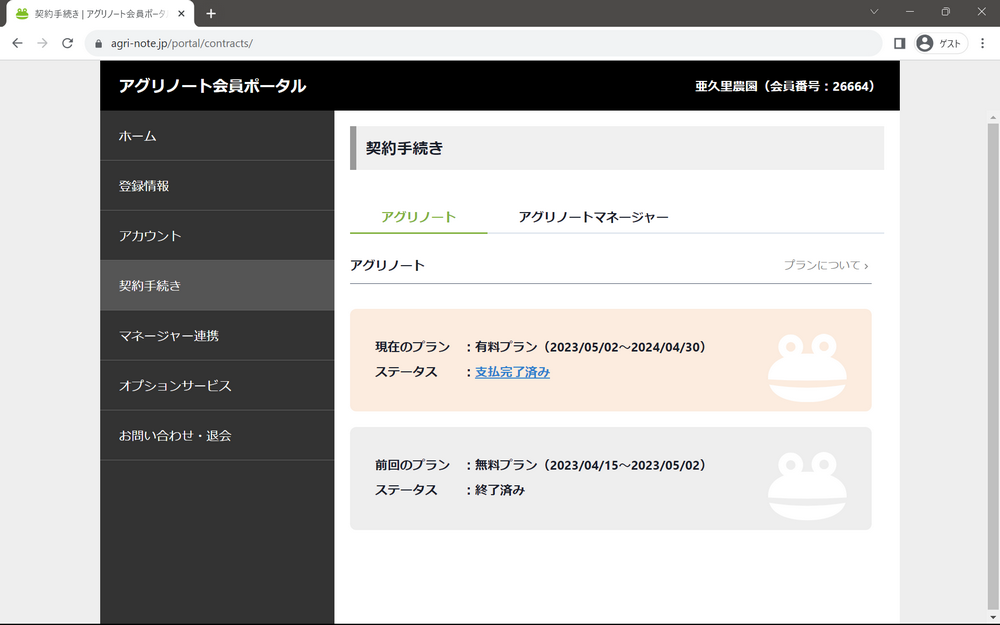Open 登録情報 in sidebar
The width and height of the screenshot is (1000, 625).
[217, 186]
